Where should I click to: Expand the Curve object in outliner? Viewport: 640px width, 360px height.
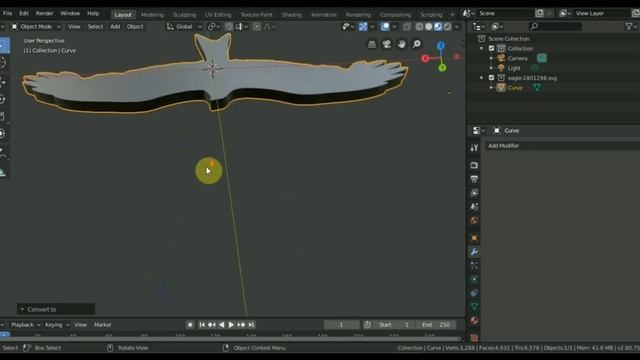click(491, 87)
